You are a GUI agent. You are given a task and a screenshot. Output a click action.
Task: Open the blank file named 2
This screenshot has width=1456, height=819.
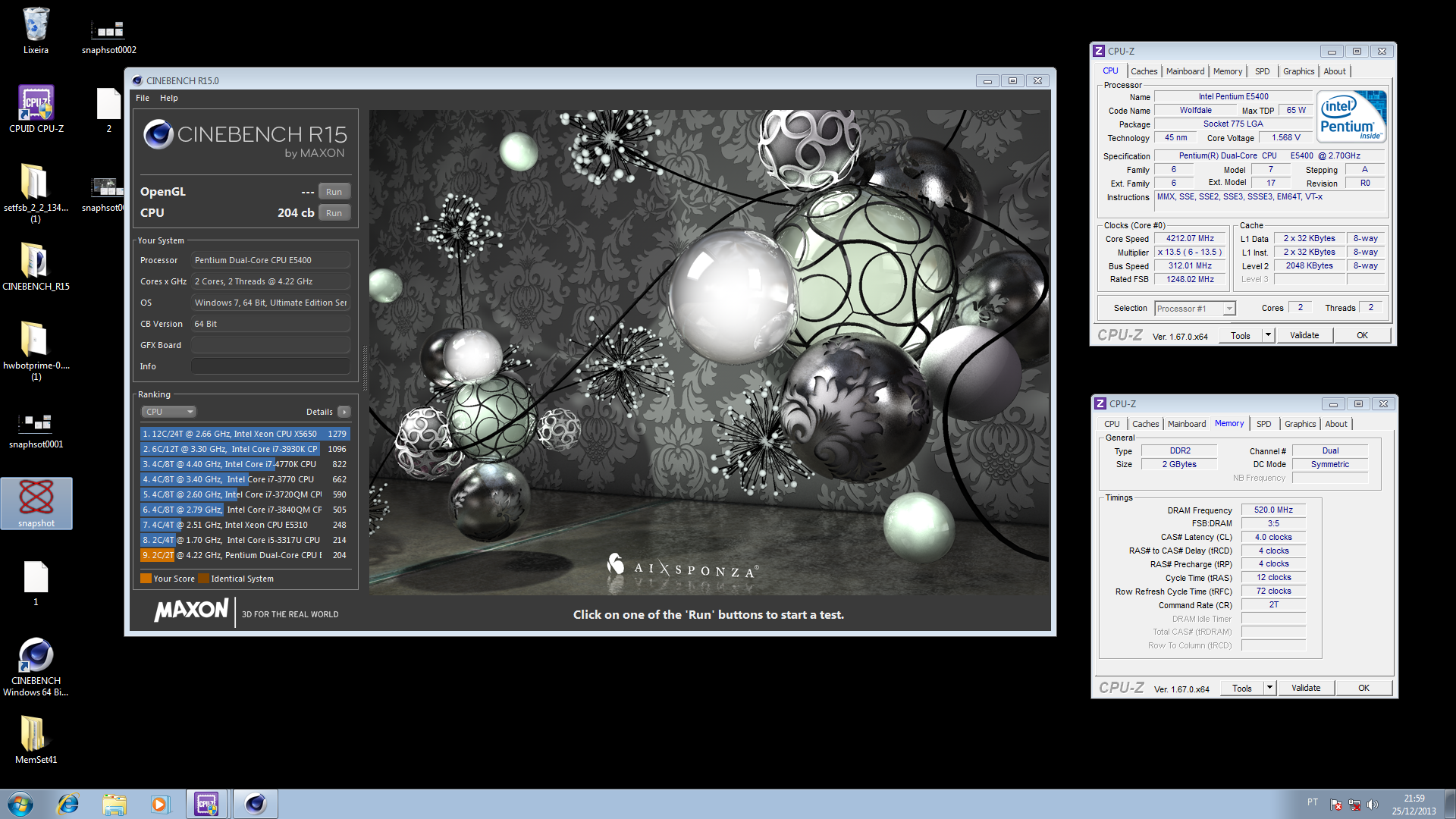pyautogui.click(x=108, y=110)
